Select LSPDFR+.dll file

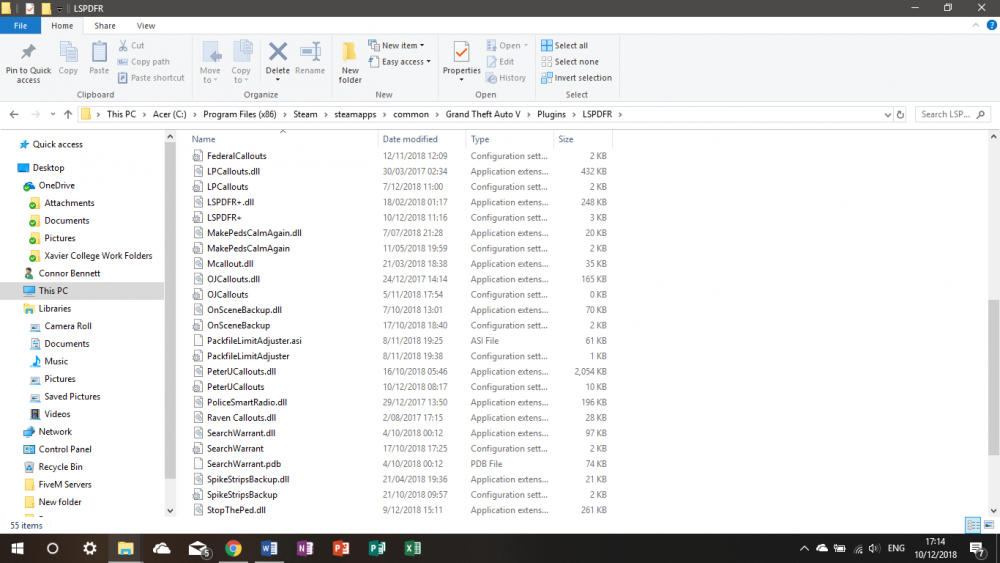coord(230,202)
